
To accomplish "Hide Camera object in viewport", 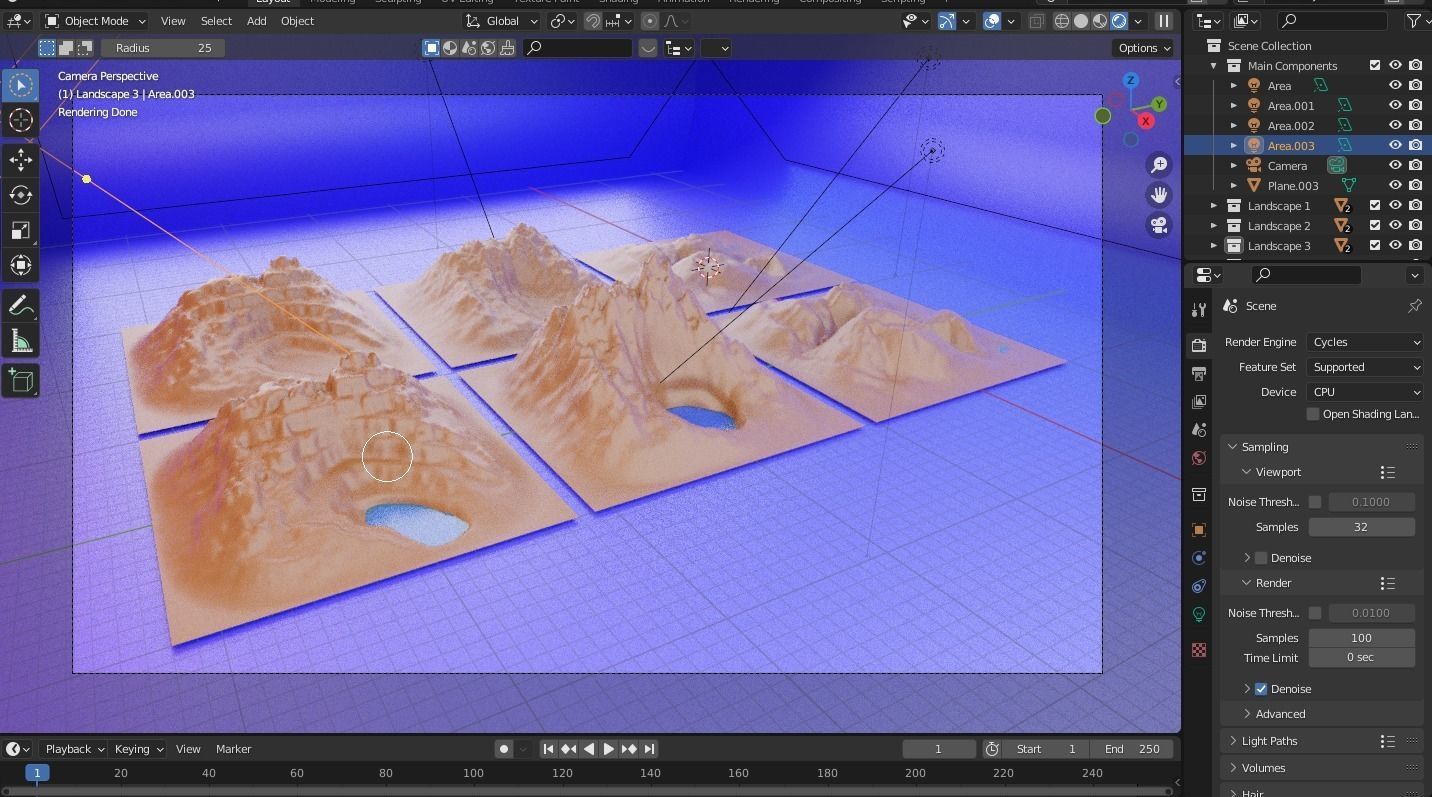I will [x=1395, y=166].
